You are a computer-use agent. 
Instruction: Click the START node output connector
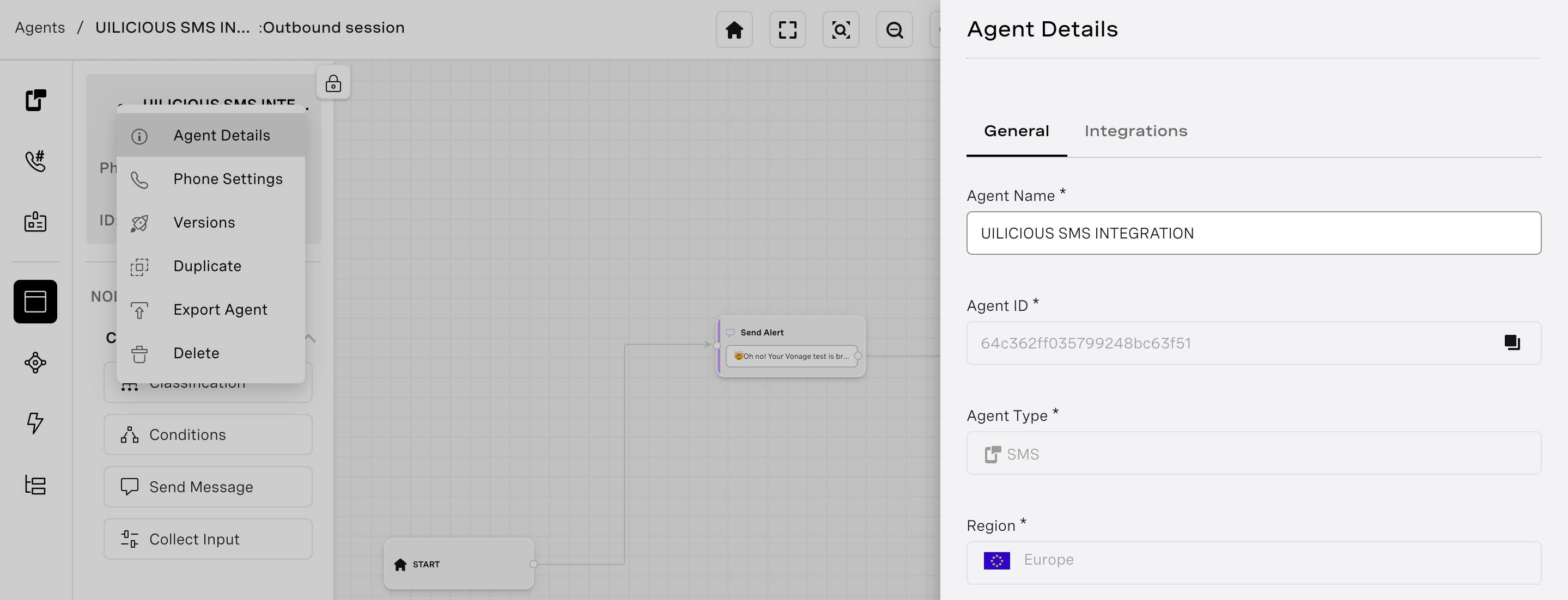click(533, 564)
